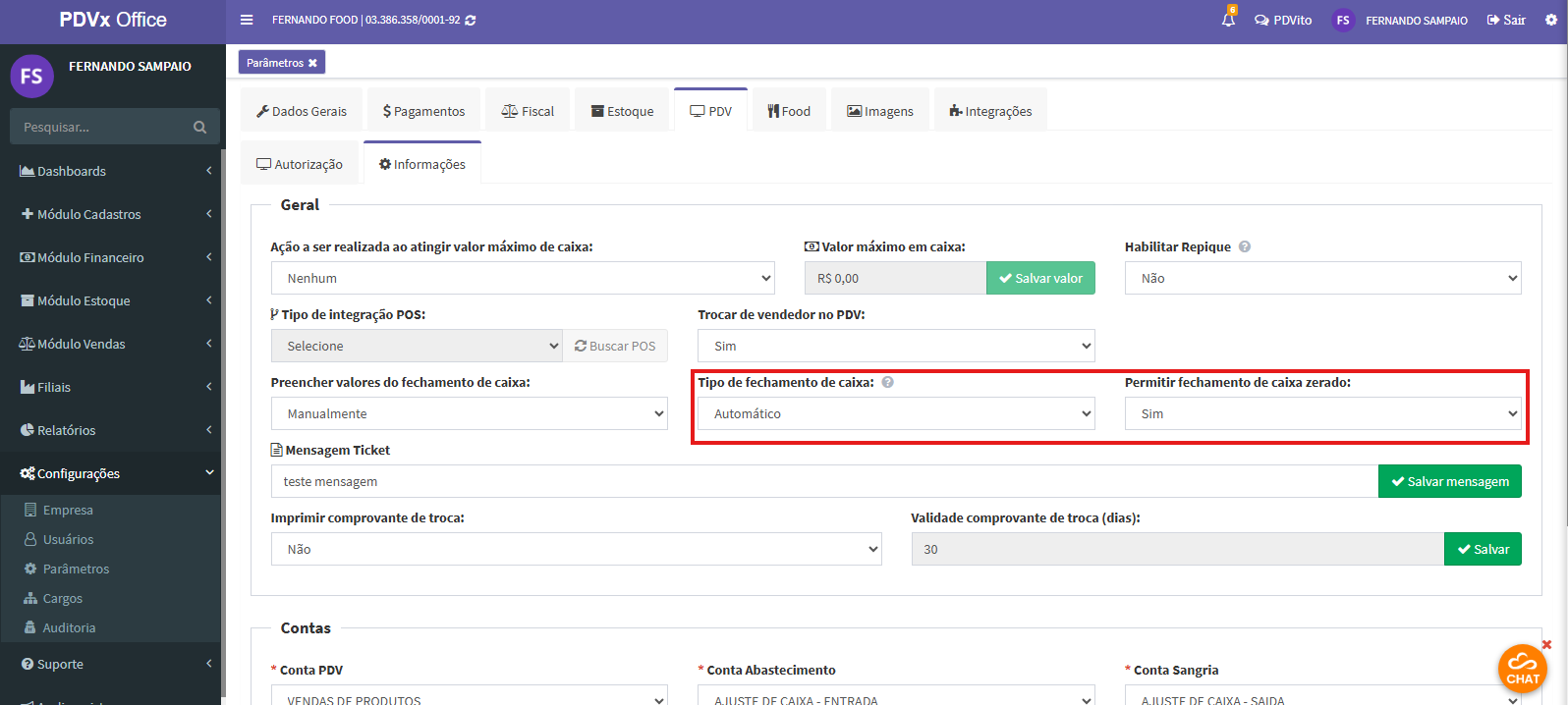The image size is (1568, 705).
Task: Open Auditoria under Configurações
Action: [69, 627]
